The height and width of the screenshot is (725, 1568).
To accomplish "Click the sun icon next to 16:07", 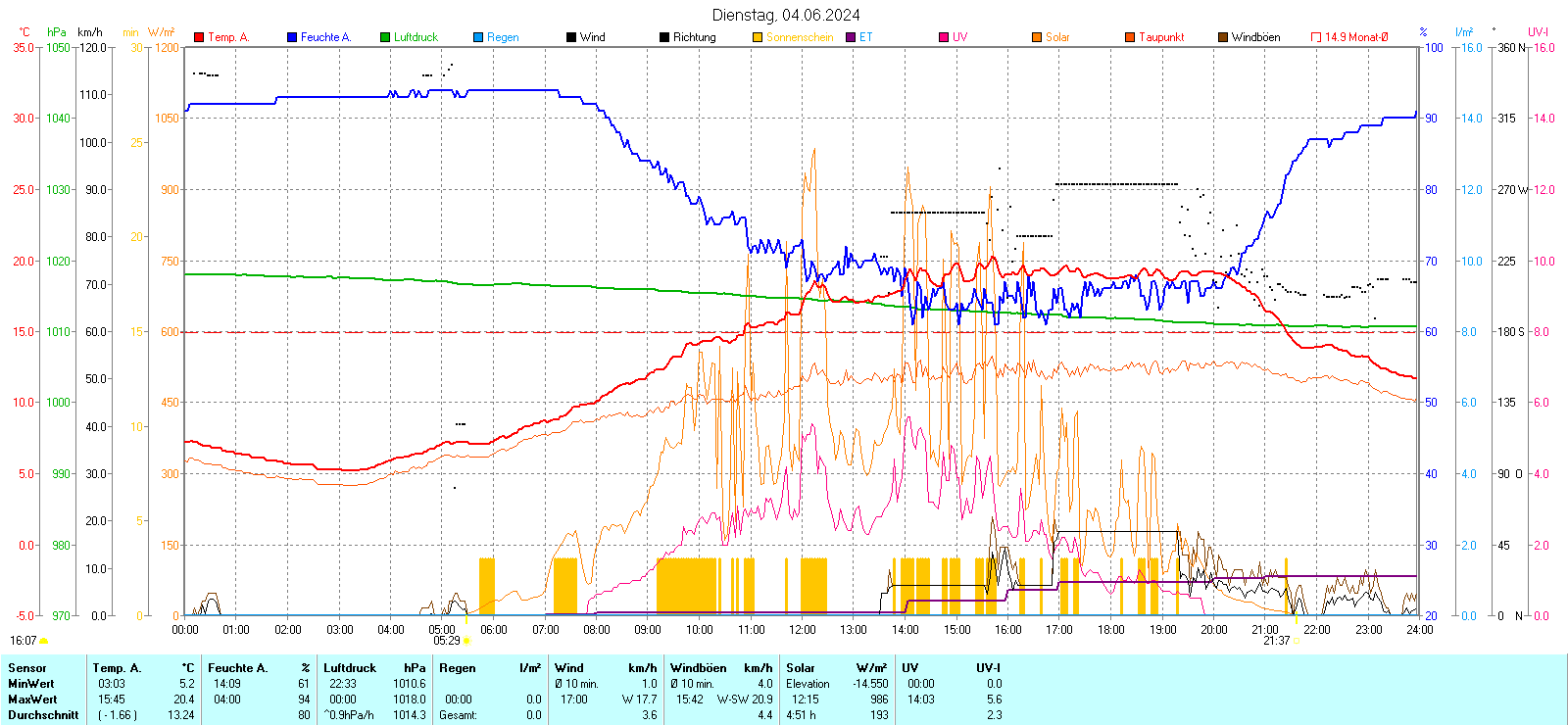I will click(43, 641).
